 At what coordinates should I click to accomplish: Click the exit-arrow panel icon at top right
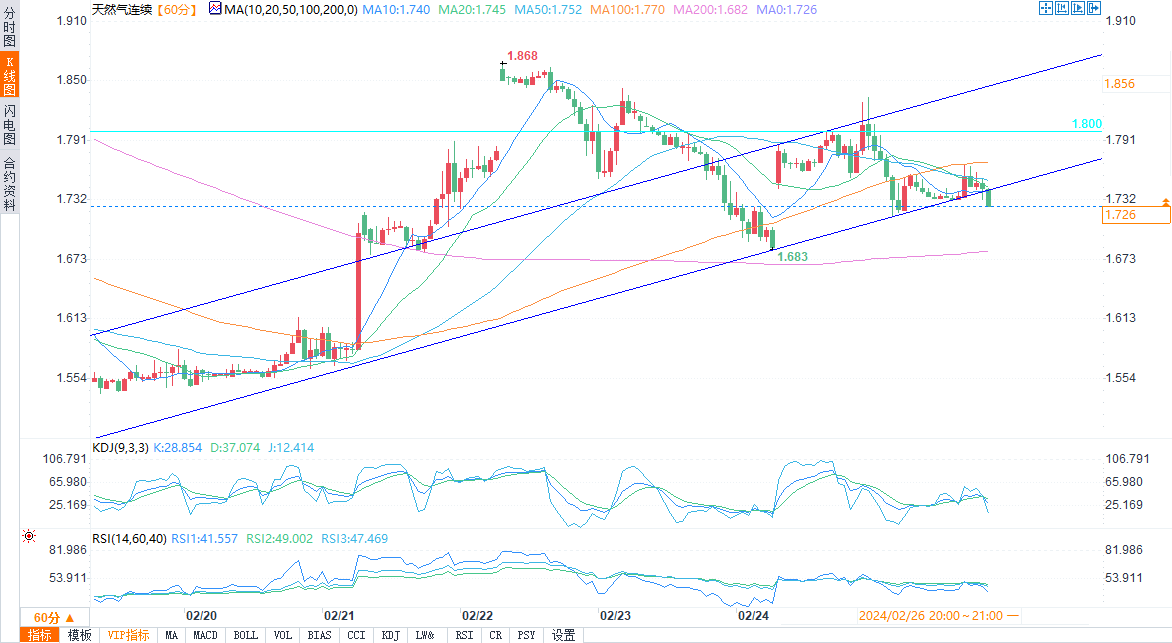pos(1094,8)
